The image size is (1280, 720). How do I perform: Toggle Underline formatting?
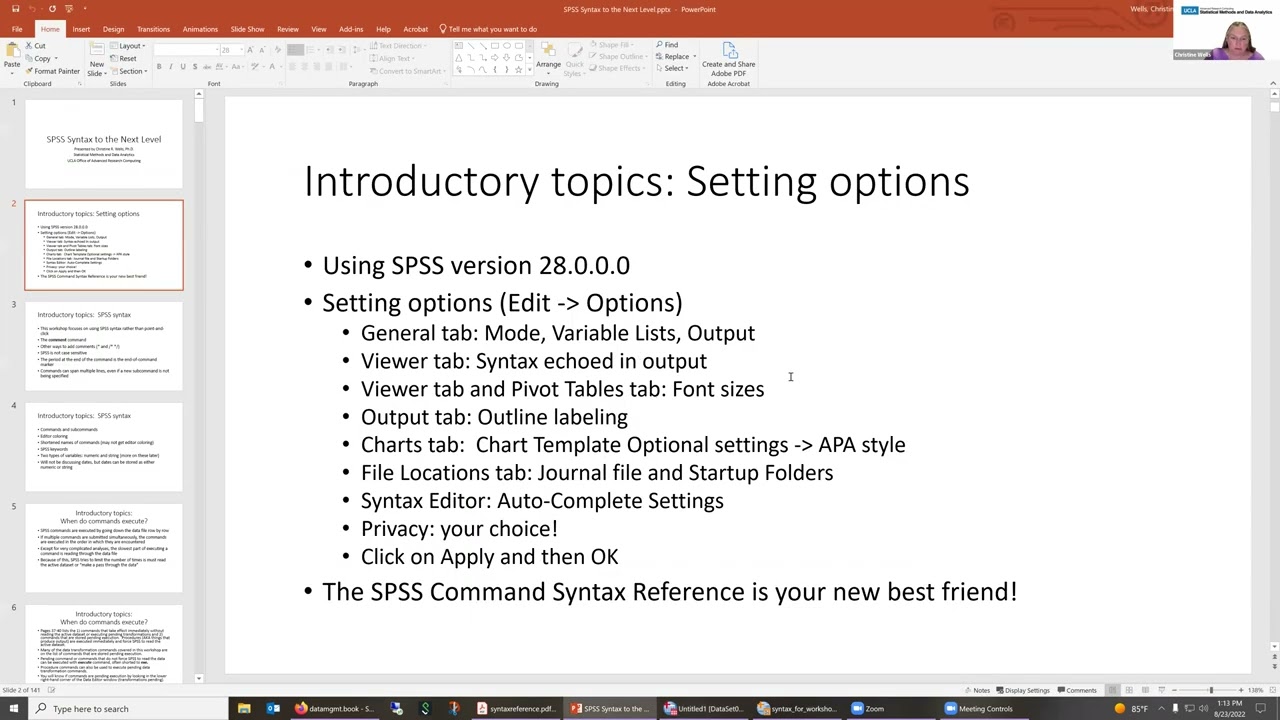pos(182,66)
